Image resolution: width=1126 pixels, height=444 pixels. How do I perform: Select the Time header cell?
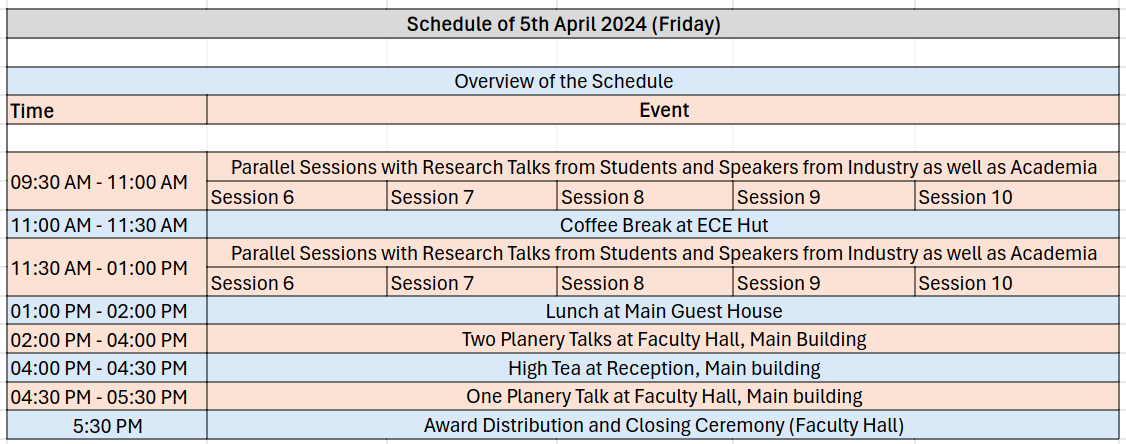click(x=107, y=110)
